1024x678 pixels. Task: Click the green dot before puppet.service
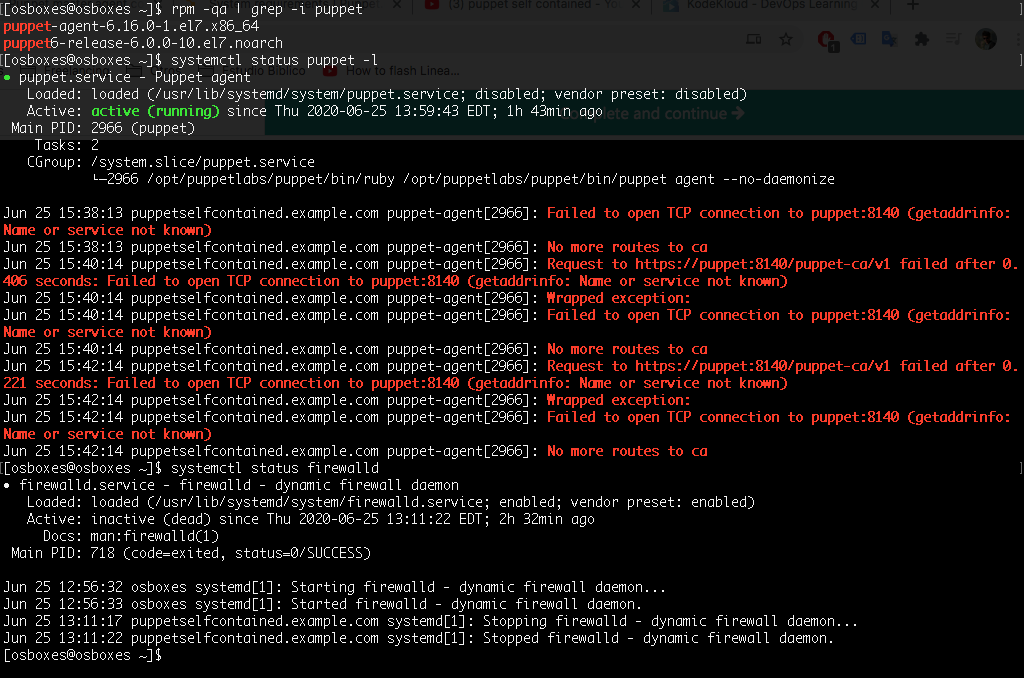[8, 76]
